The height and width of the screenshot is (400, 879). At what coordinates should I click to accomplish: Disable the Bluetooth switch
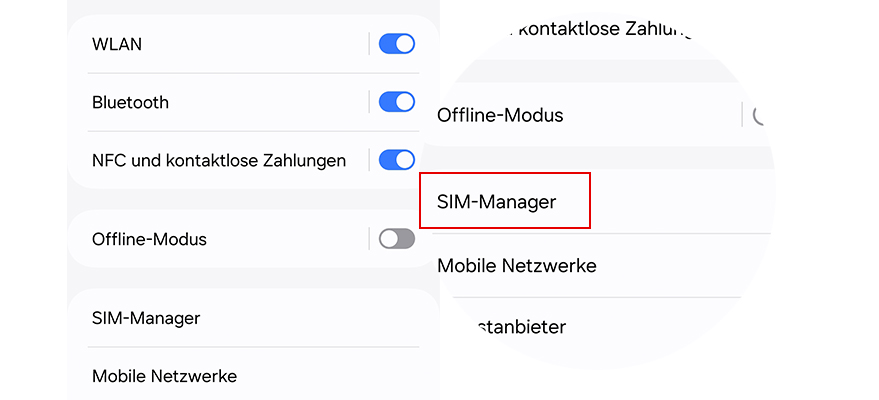[x=397, y=102]
